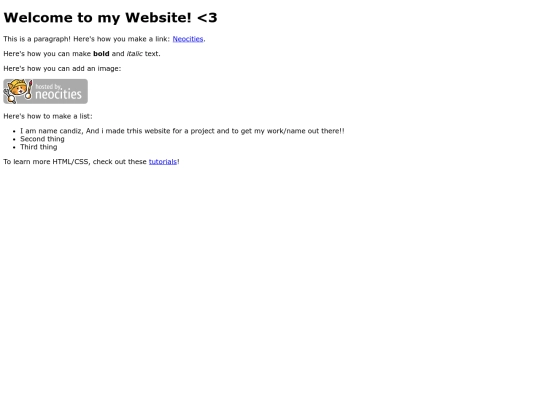Click the second list bullet point

(x=14, y=139)
